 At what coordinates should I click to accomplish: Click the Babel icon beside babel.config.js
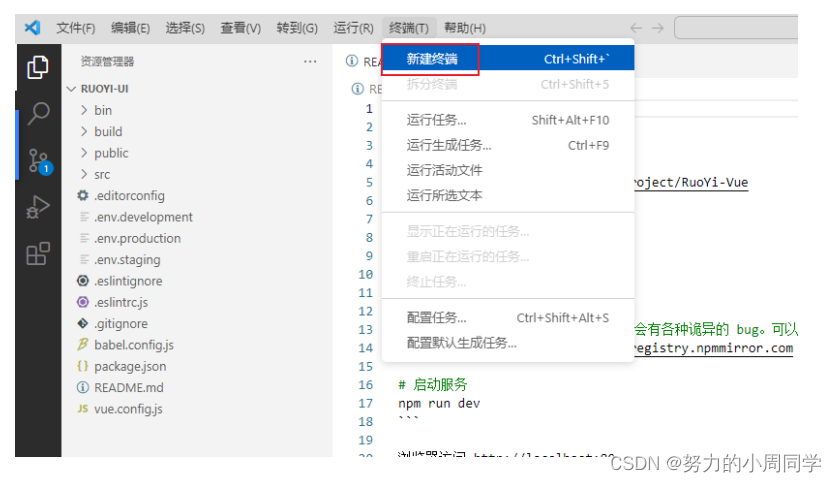(x=83, y=344)
